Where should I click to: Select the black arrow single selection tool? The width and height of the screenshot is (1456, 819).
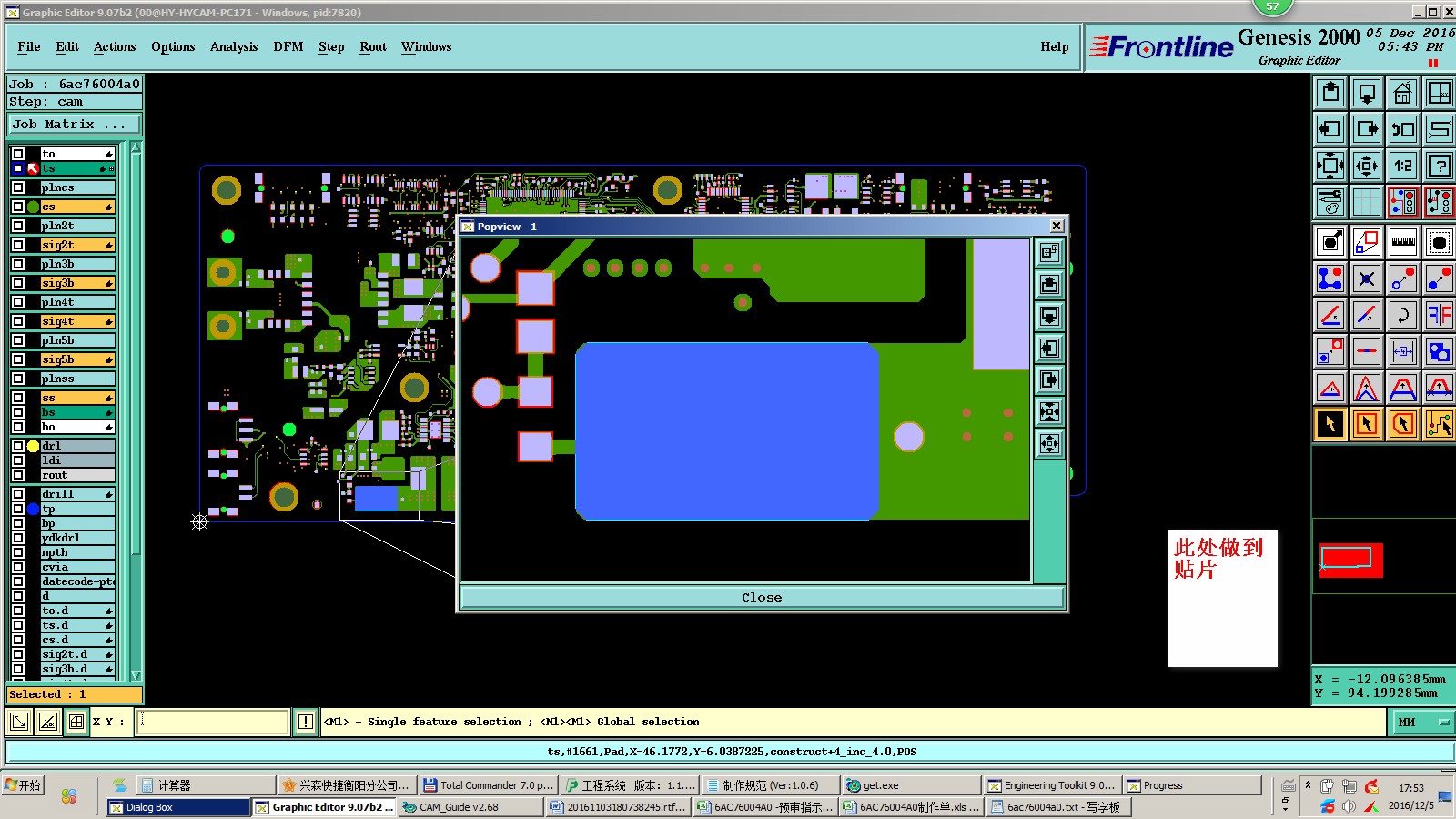pyautogui.click(x=1330, y=424)
